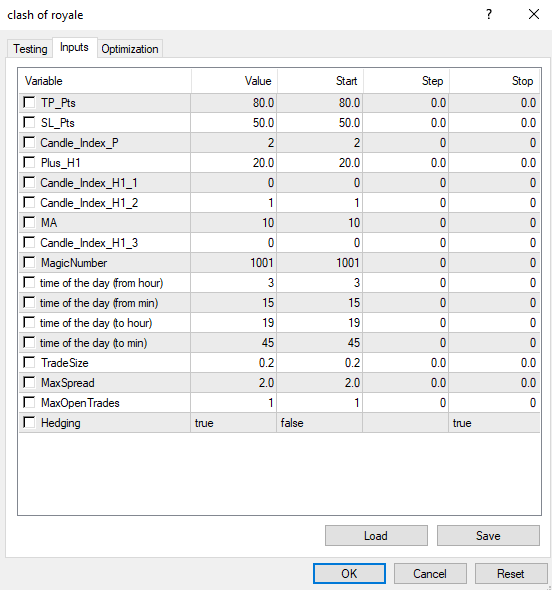Click MaxOpenTrades value cell 1
This screenshot has height=590, width=552.
[x=234, y=403]
